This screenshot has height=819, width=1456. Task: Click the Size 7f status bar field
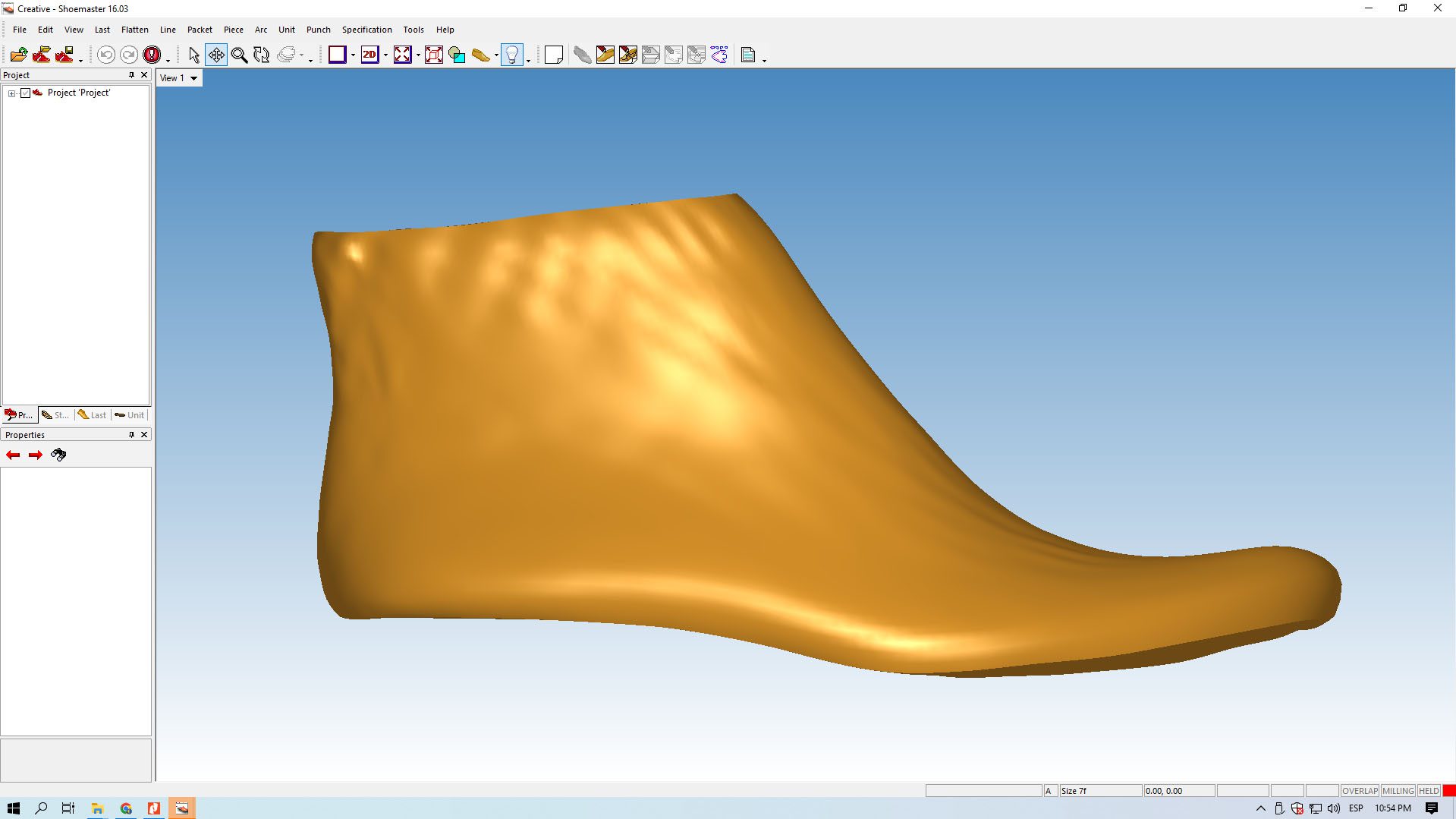(1099, 790)
